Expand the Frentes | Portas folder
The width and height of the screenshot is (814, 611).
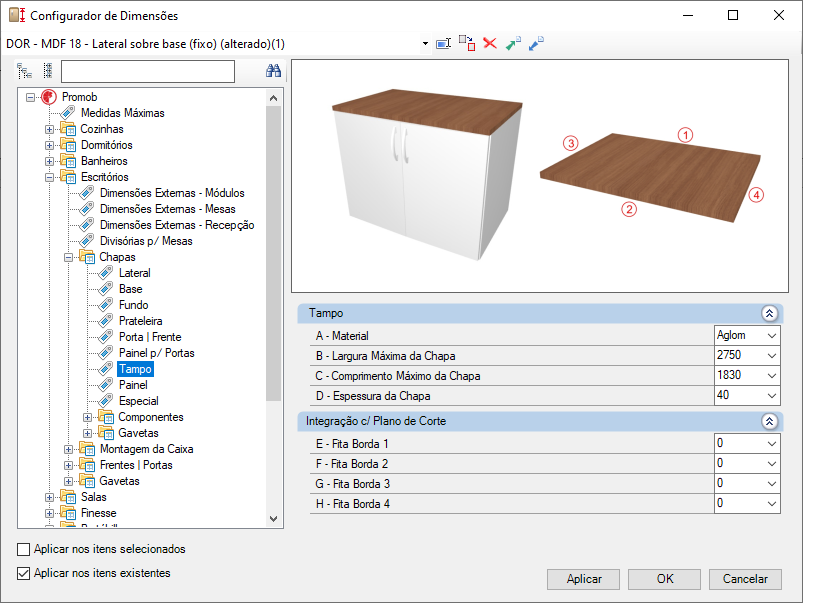pyautogui.click(x=69, y=465)
